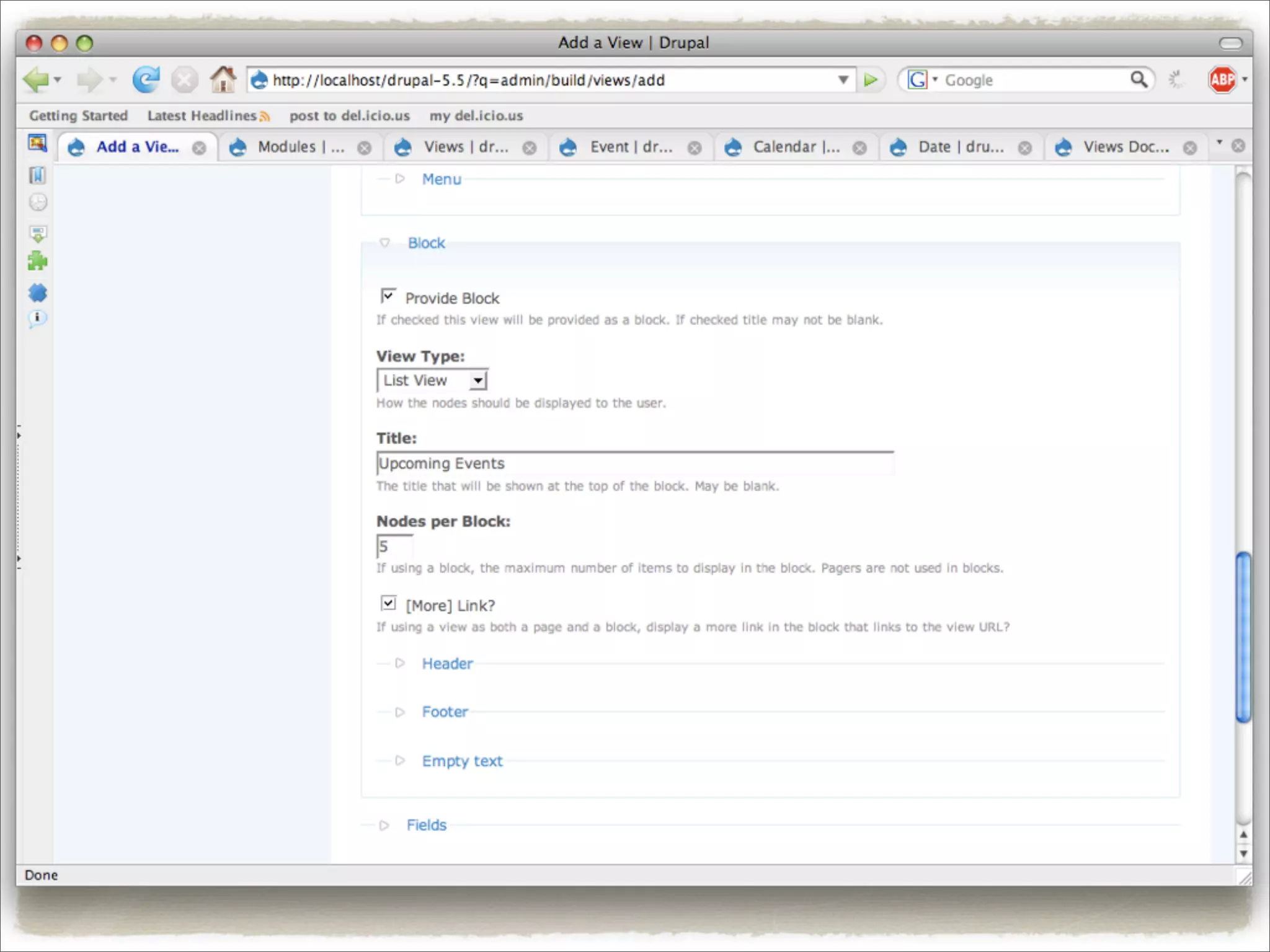Uncheck the Provide Block checkbox
This screenshot has height=952, width=1270.
388,296
